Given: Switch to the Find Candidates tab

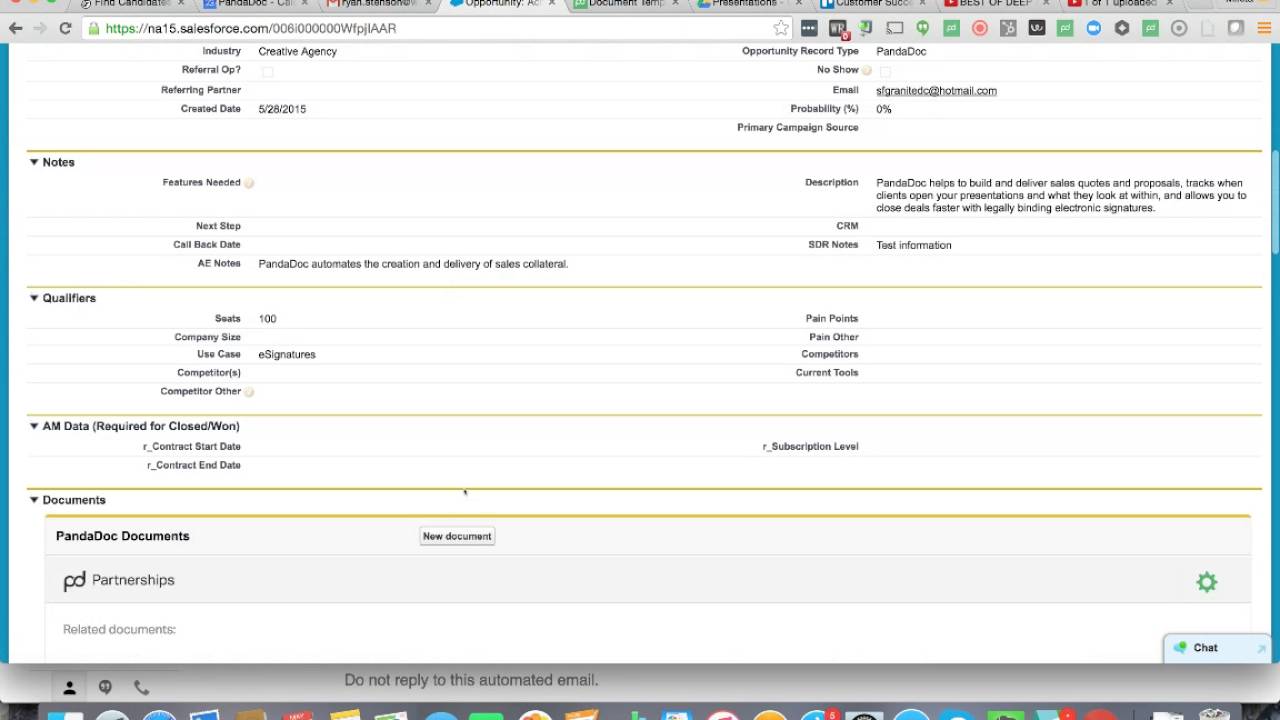Looking at the screenshot, I should (x=128, y=4).
